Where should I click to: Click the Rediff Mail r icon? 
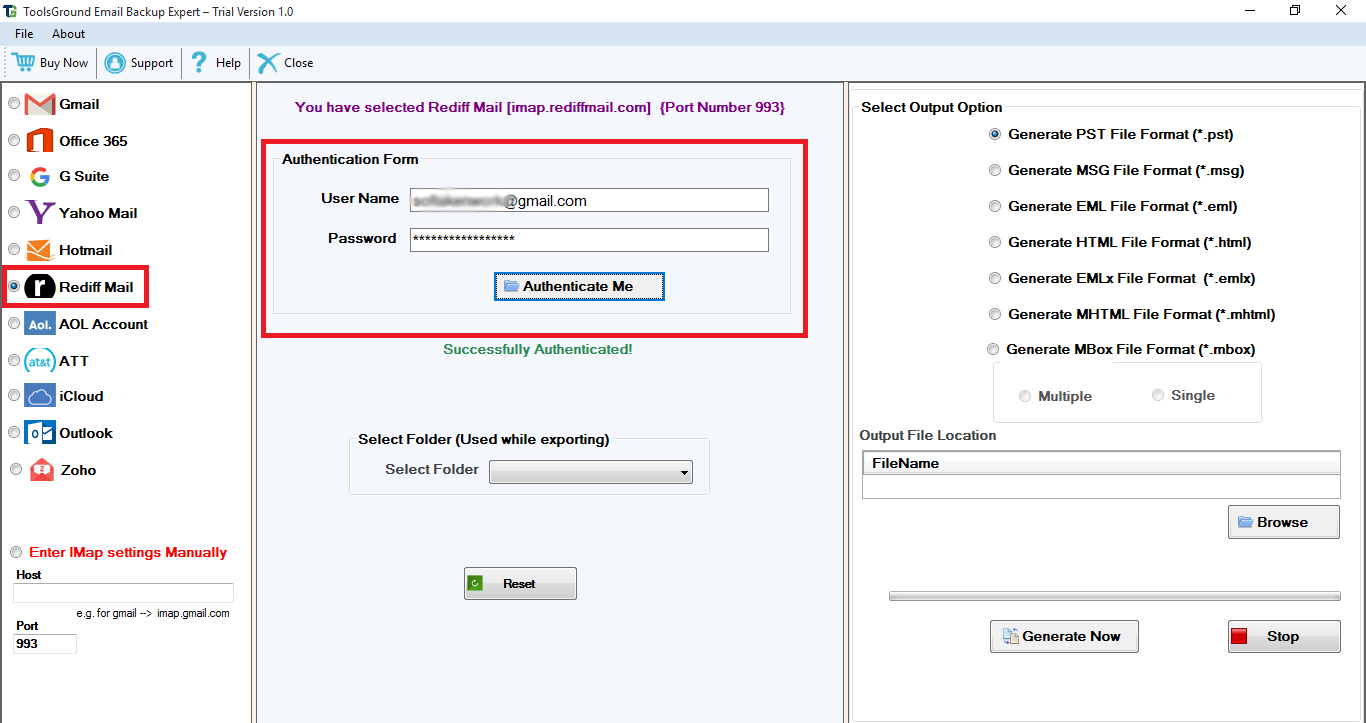(x=40, y=287)
